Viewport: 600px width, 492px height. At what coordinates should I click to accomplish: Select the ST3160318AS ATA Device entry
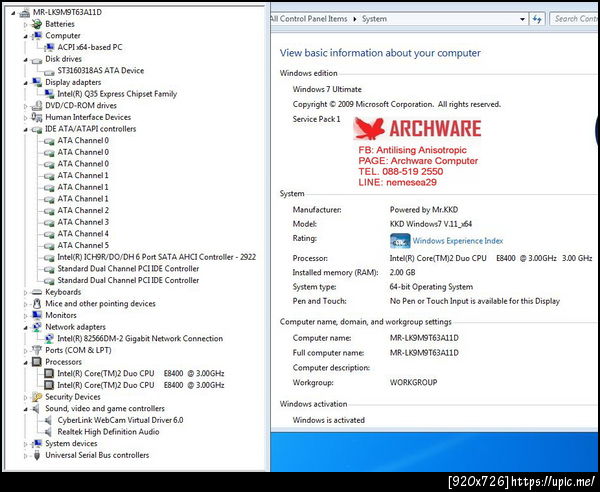[101, 71]
